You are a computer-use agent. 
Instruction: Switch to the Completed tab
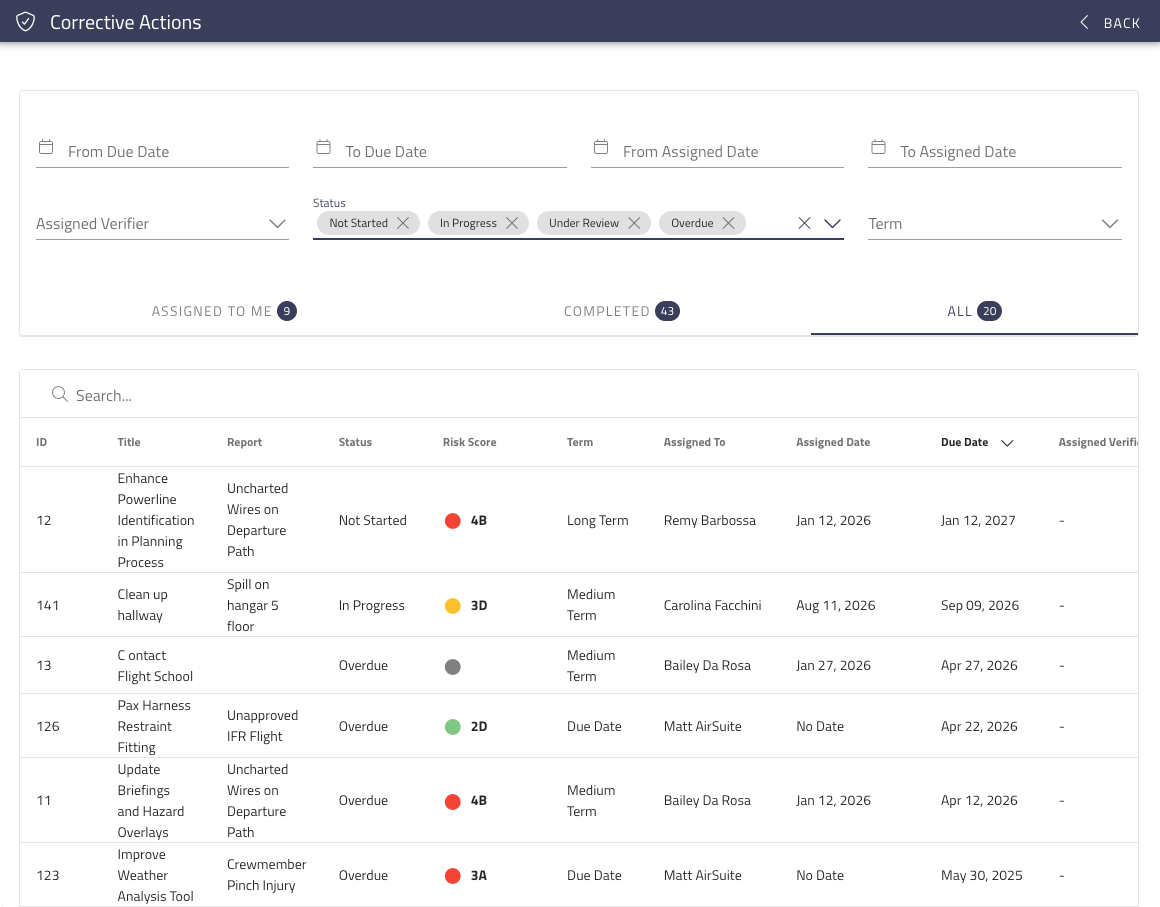point(621,311)
